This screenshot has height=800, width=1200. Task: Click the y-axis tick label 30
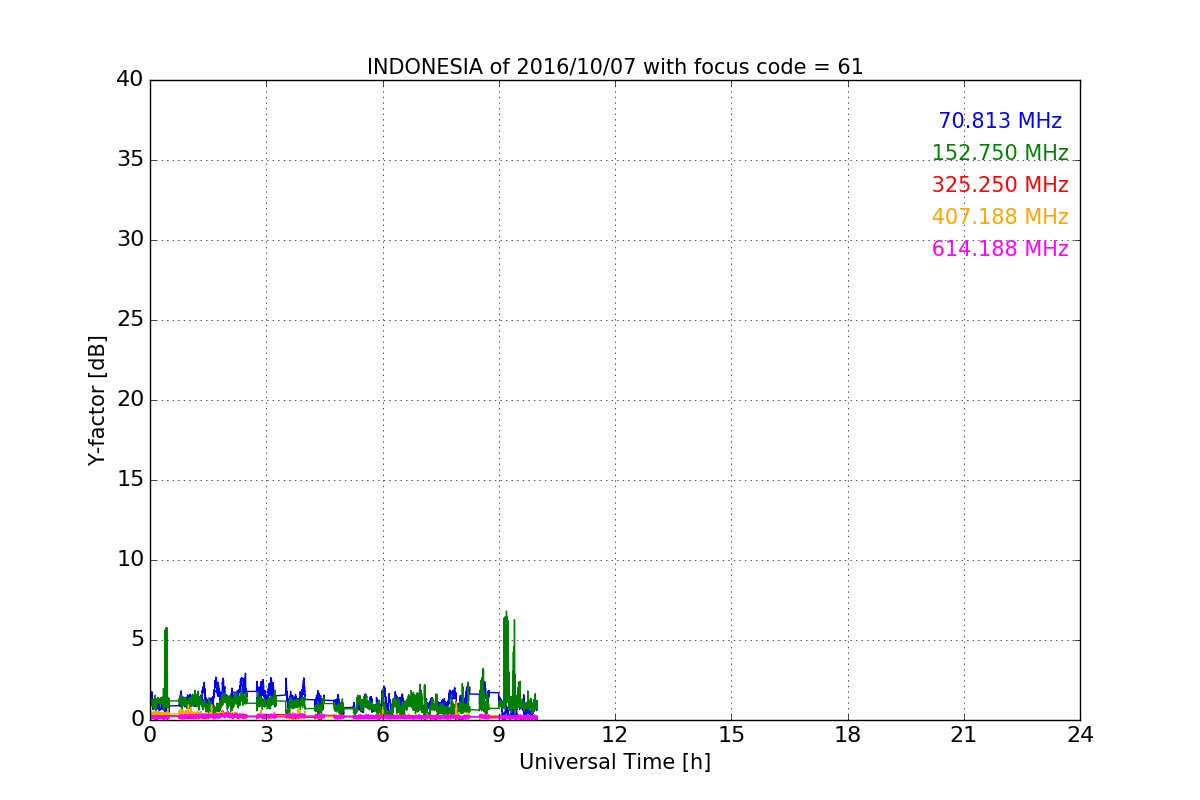[130, 239]
